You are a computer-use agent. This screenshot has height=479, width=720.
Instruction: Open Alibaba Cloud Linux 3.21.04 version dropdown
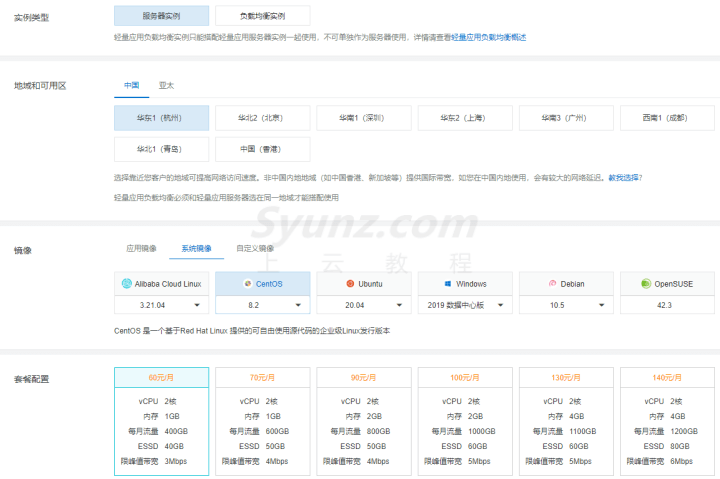pos(162,305)
